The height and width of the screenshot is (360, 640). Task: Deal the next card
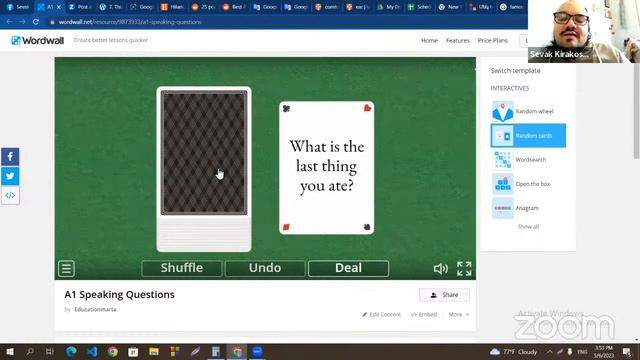pos(348,268)
